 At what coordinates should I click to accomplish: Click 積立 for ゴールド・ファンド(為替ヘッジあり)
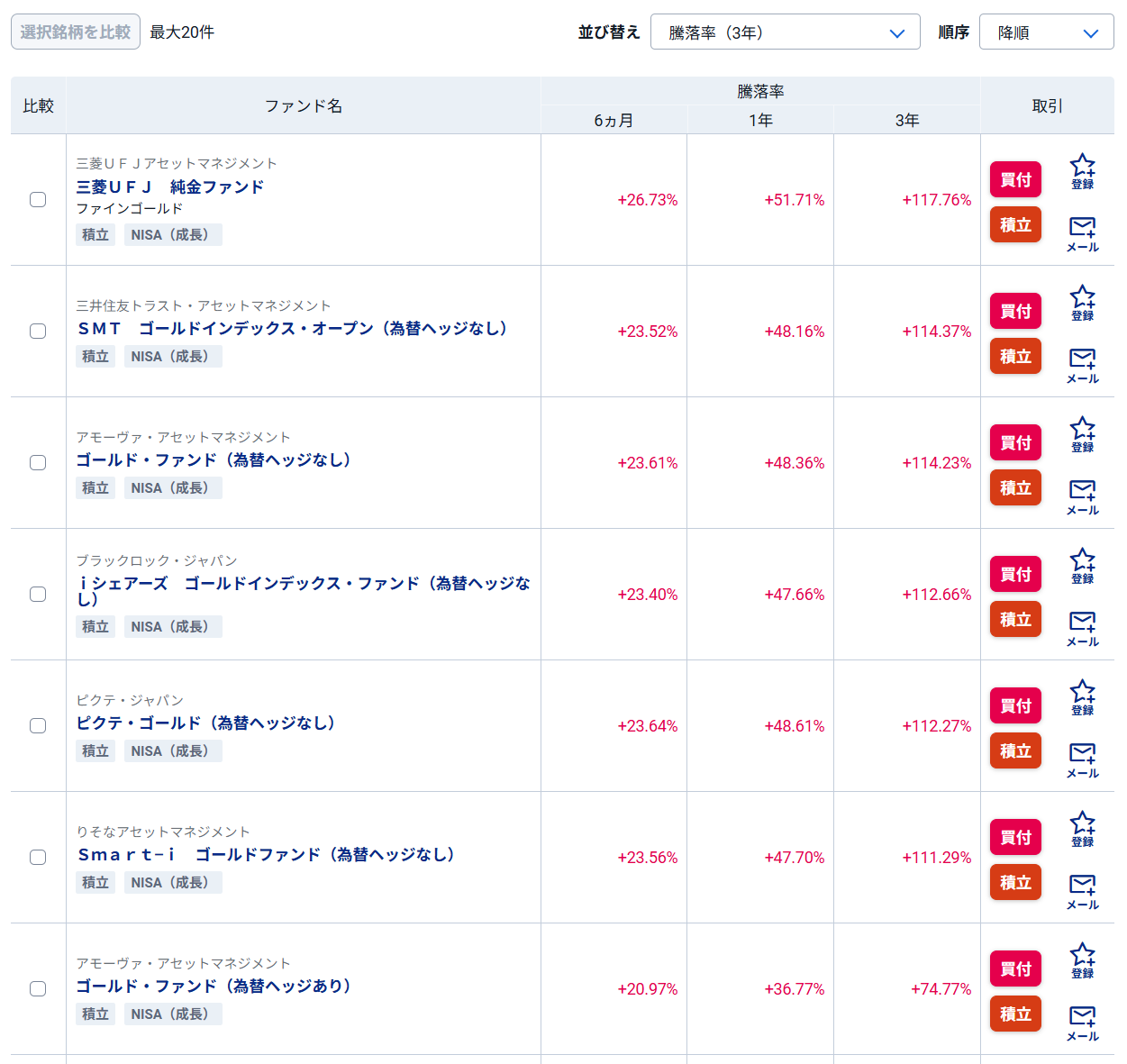point(1015,1014)
